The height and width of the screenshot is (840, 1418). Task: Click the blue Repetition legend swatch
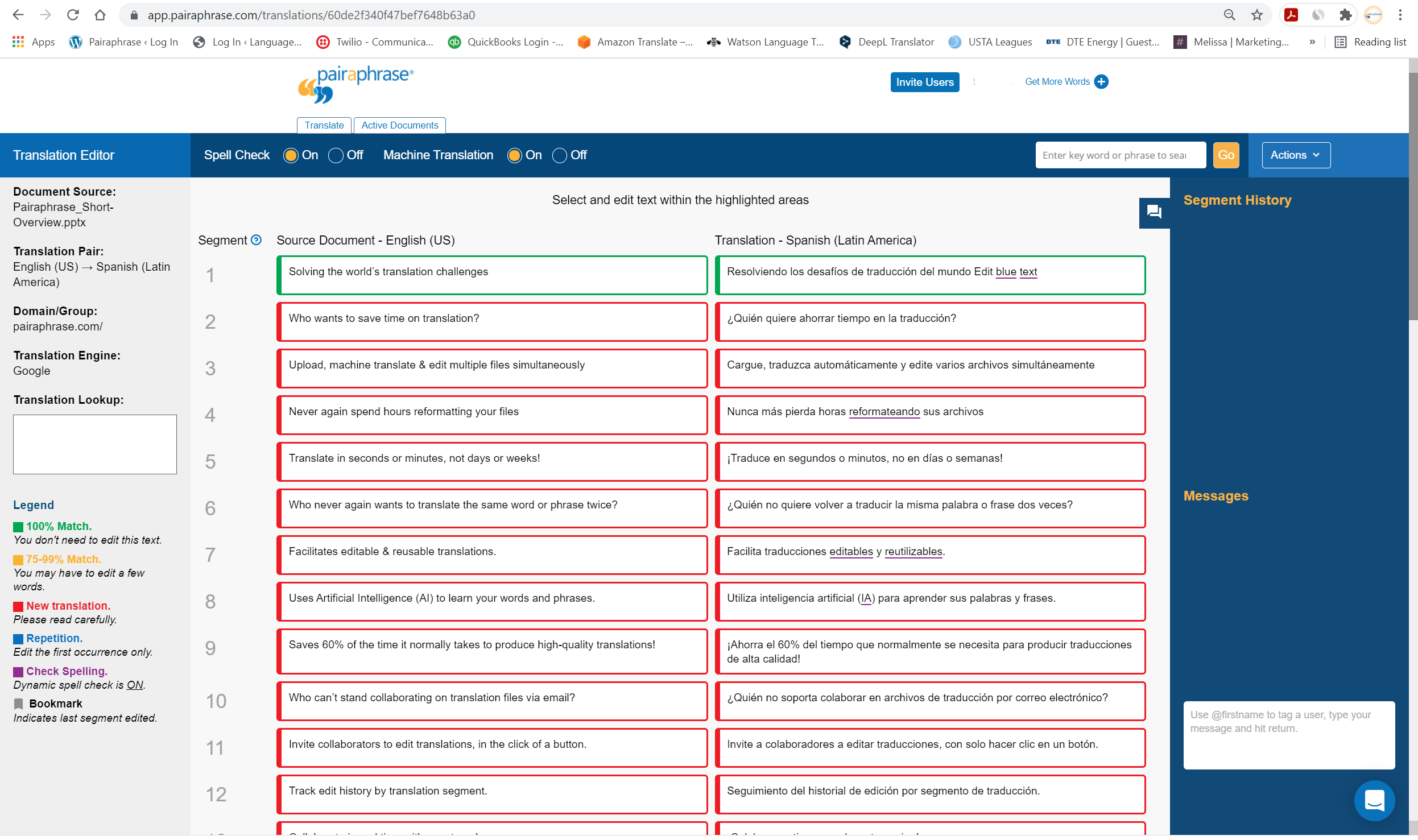18,639
